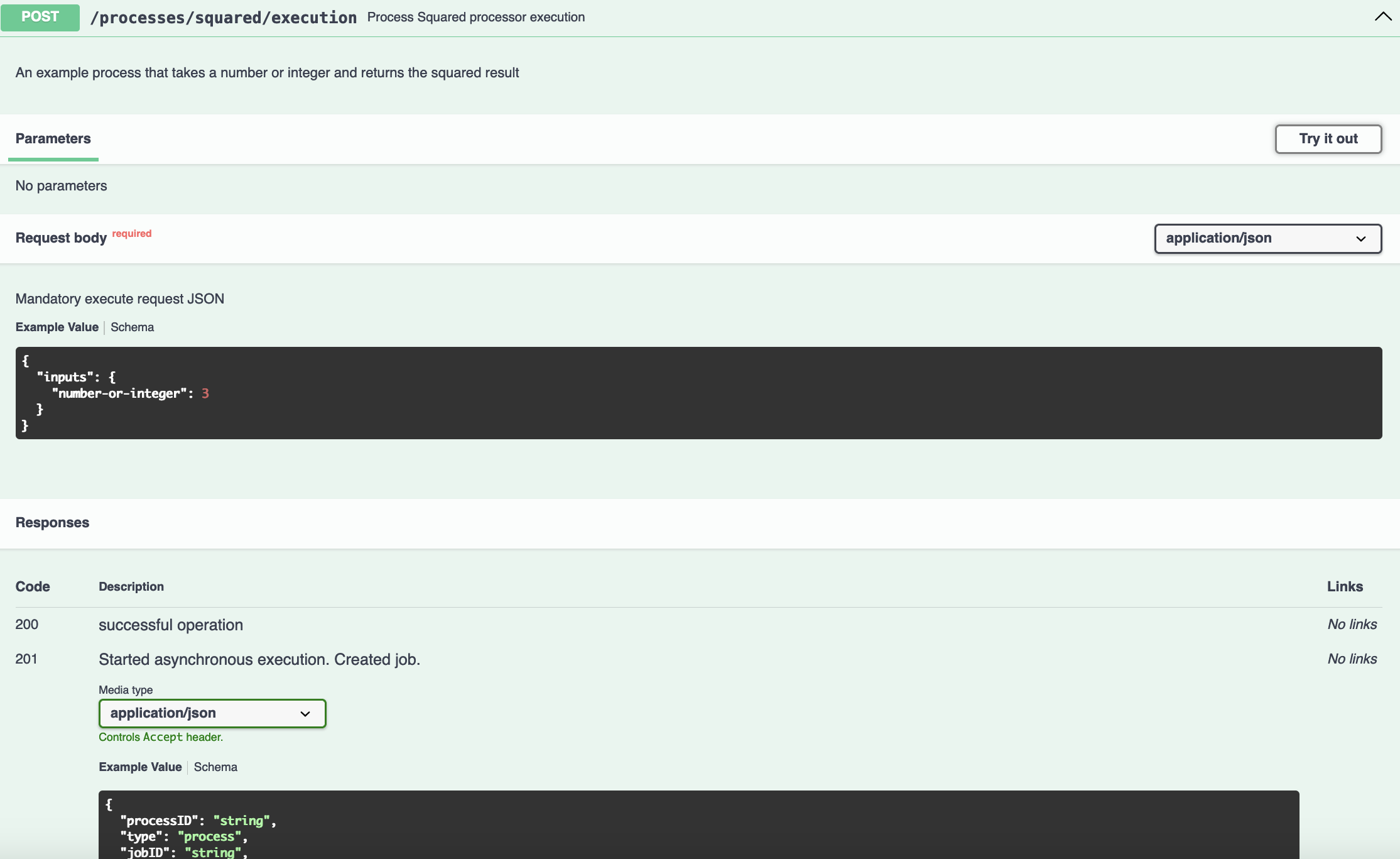Click the request body example JSON block
This screenshot has width=1400, height=859.
[x=698, y=393]
